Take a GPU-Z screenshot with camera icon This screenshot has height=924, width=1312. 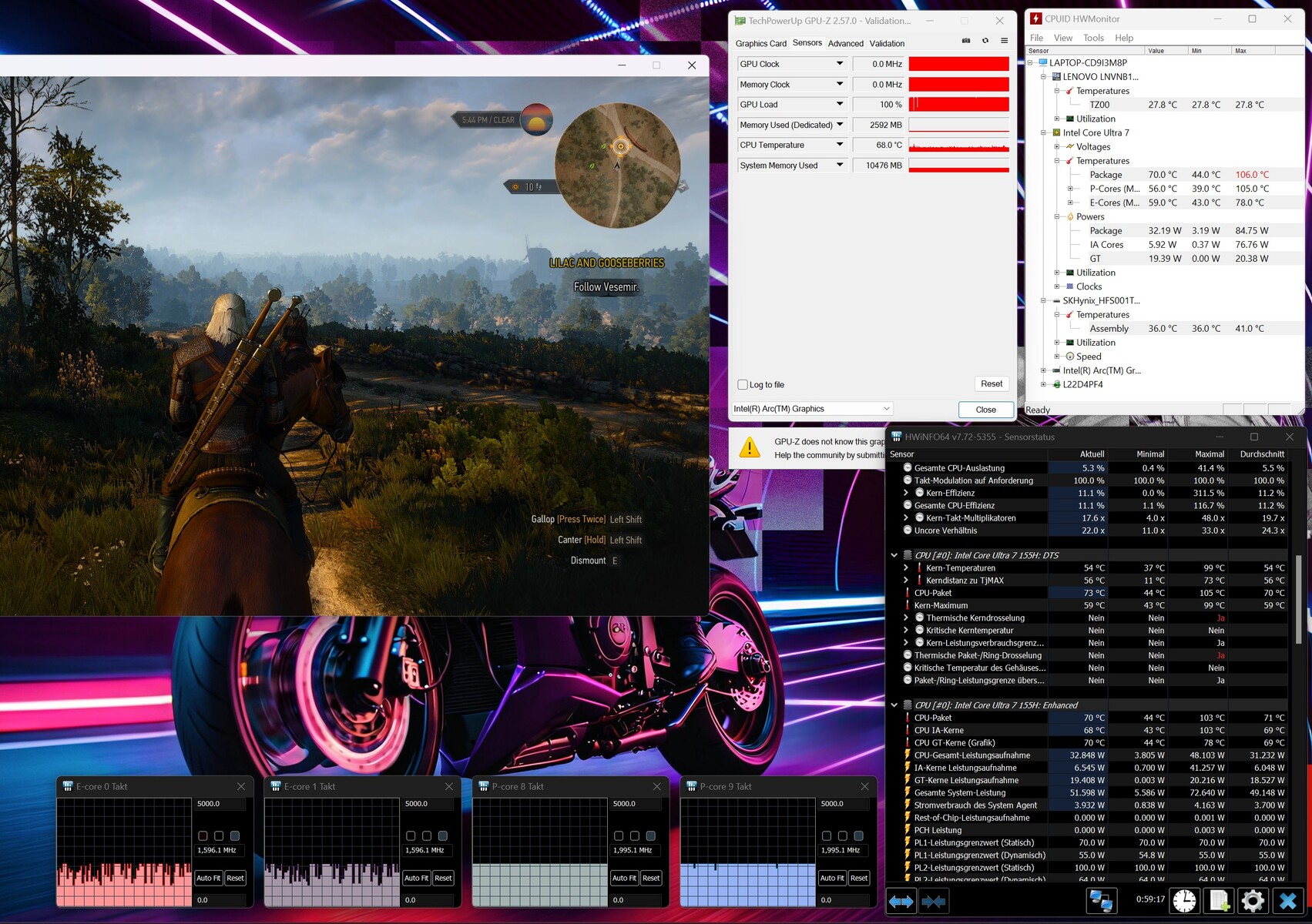coord(966,41)
